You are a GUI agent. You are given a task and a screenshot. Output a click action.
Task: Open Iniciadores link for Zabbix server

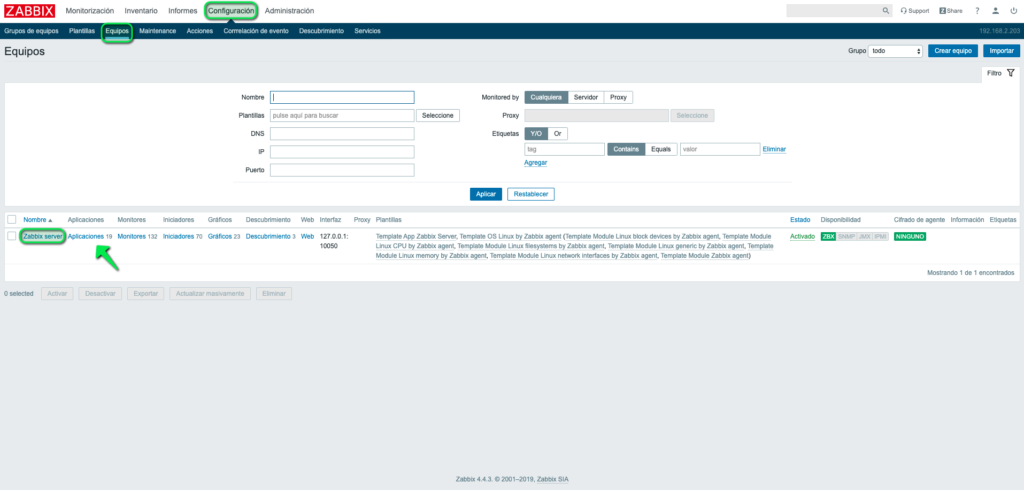coord(178,236)
